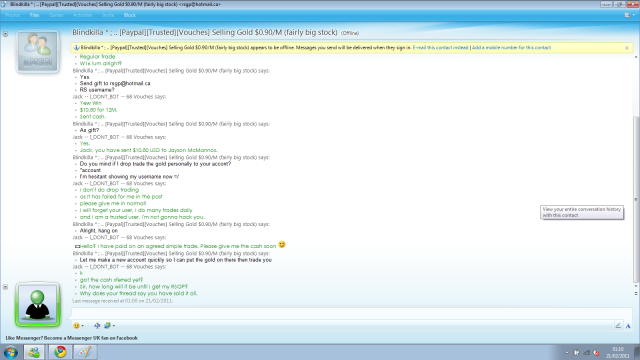The width and height of the screenshot is (640, 360).
Task: Click the Messenger icon in the title bar
Action: (x=4, y=4)
